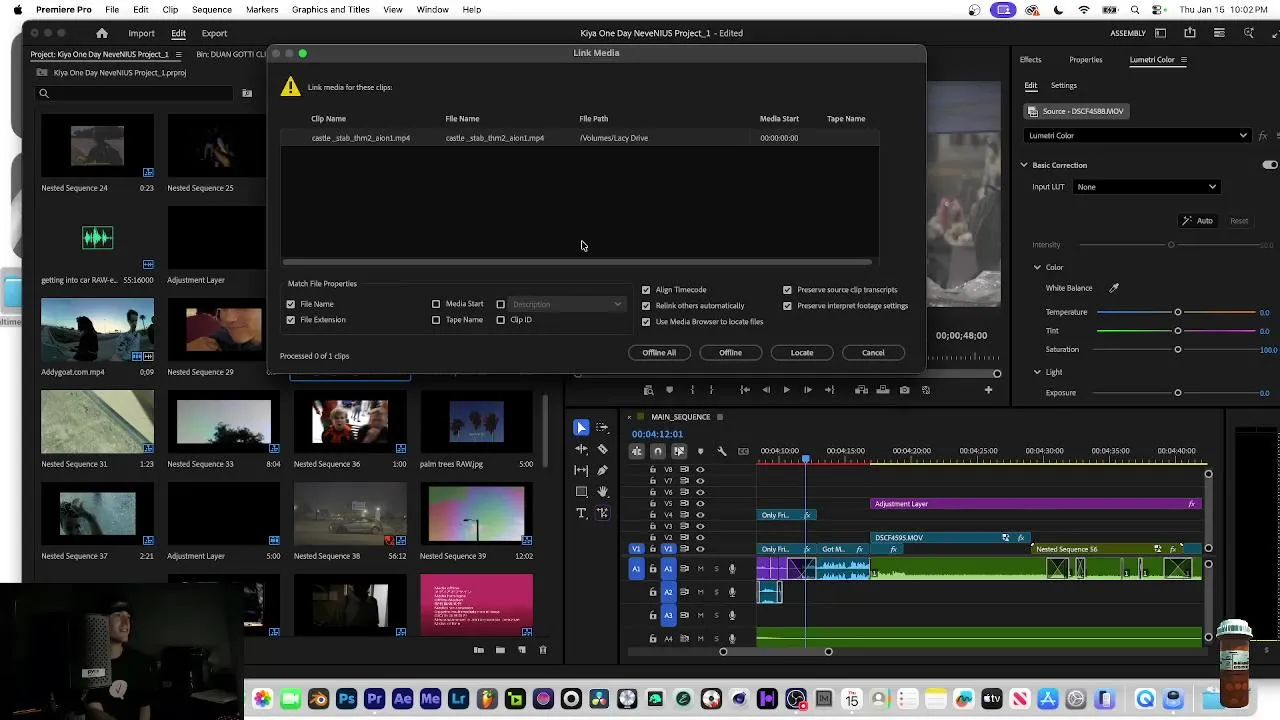Select the Razor tool

click(x=602, y=449)
